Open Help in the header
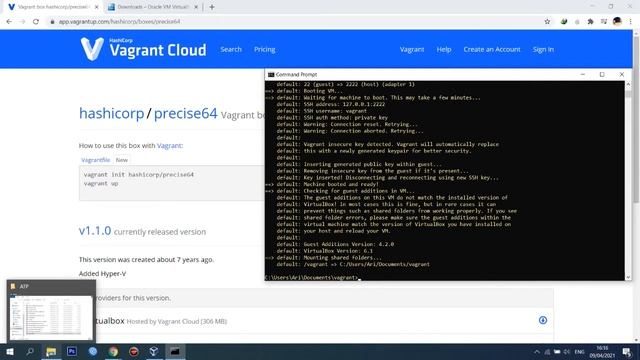640x360 pixels. 444,49
